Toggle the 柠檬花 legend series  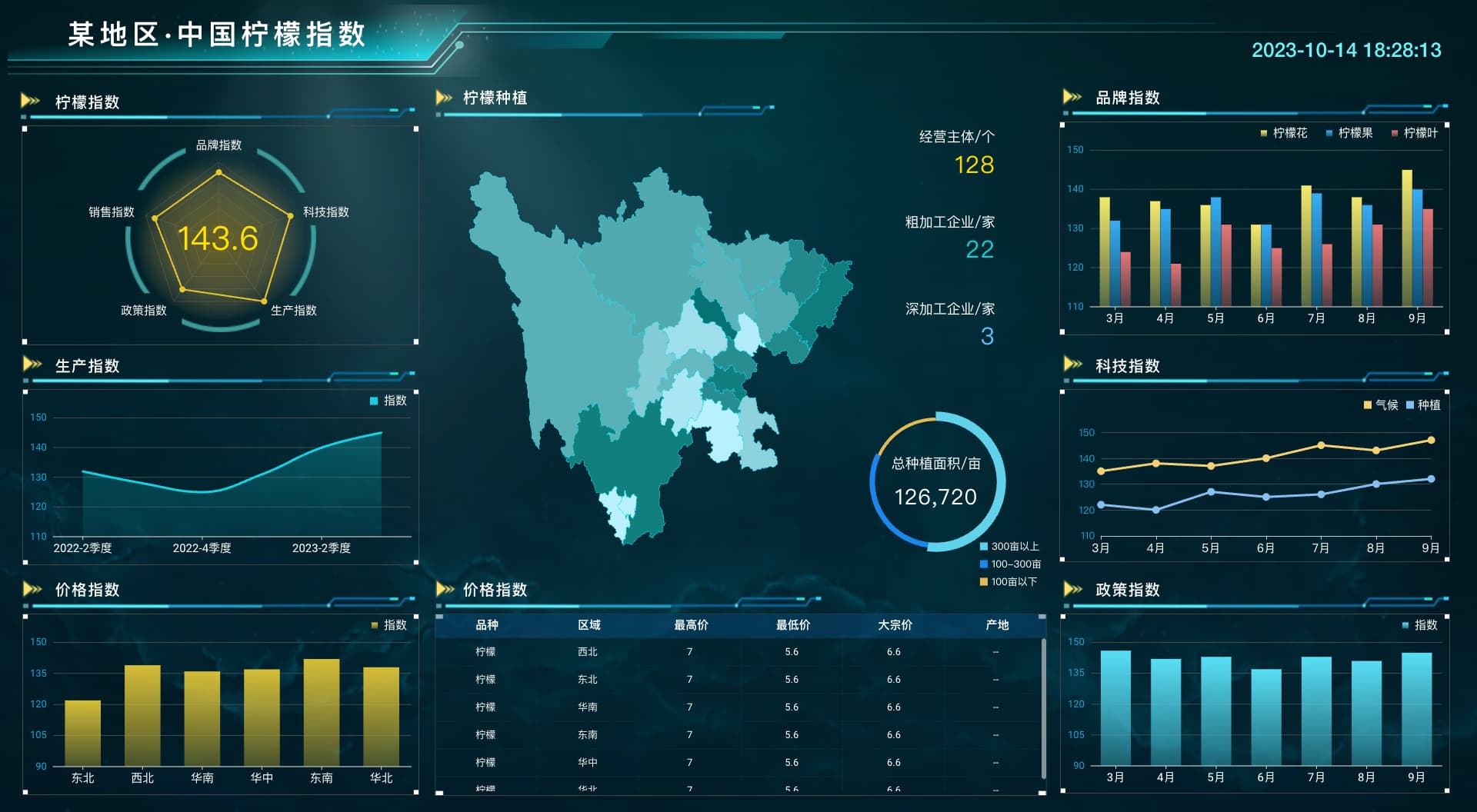tap(1283, 133)
